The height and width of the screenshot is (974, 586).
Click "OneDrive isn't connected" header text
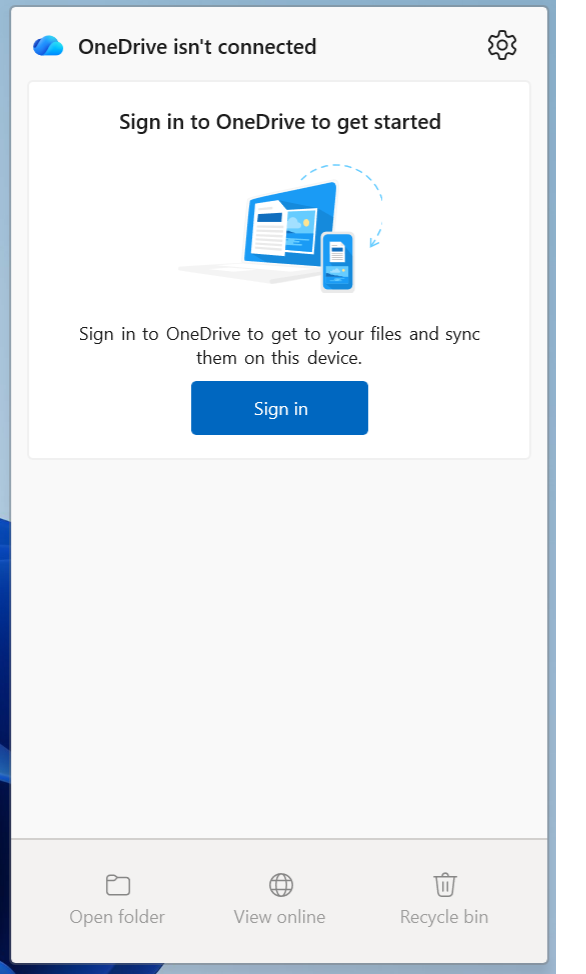(197, 47)
